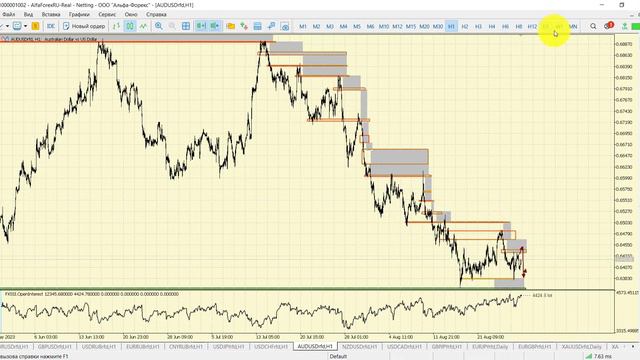Open the GBPUSDrfd,H1 chart tab

[x=55, y=347]
